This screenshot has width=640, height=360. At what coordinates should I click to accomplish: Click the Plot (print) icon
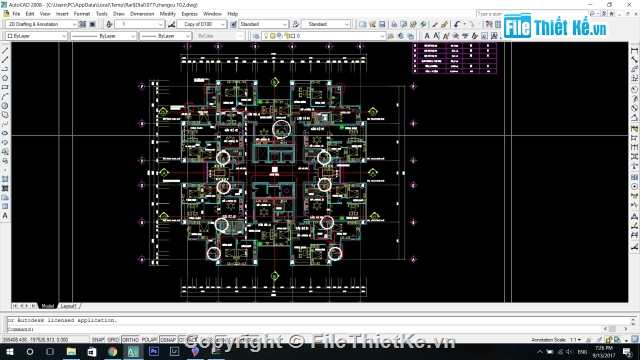tap(394, 24)
